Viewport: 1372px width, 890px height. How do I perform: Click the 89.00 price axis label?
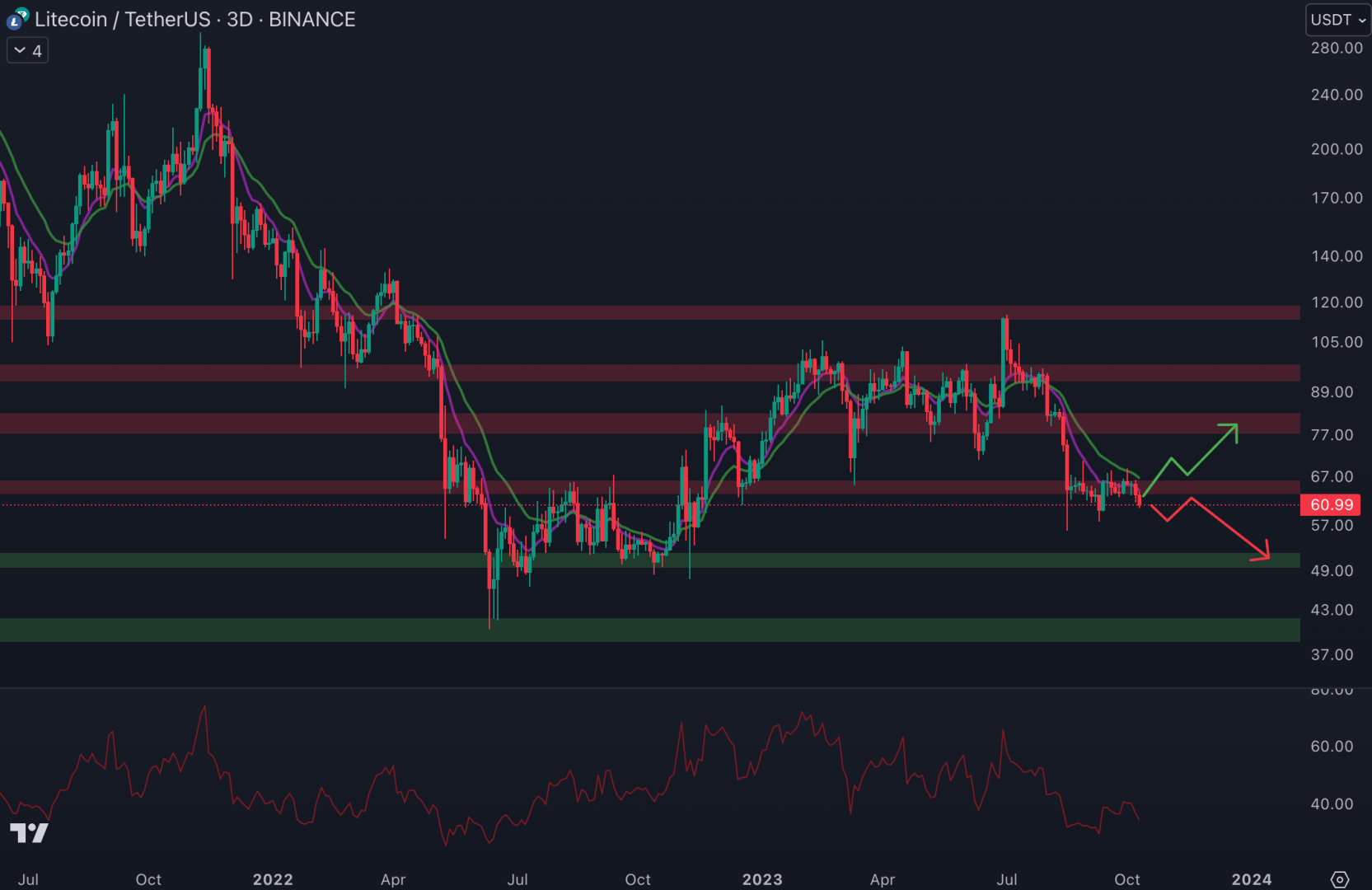click(x=1332, y=392)
